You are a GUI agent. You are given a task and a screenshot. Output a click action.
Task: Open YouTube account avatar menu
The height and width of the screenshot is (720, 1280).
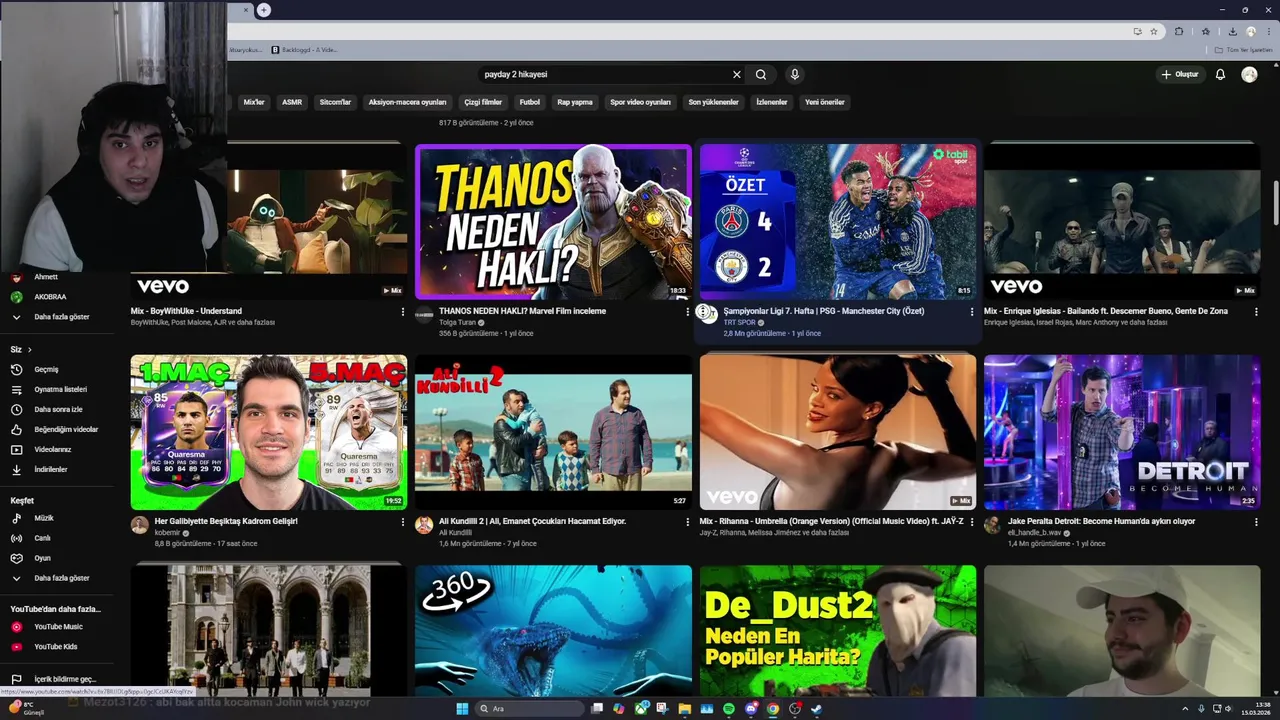tap(1249, 74)
